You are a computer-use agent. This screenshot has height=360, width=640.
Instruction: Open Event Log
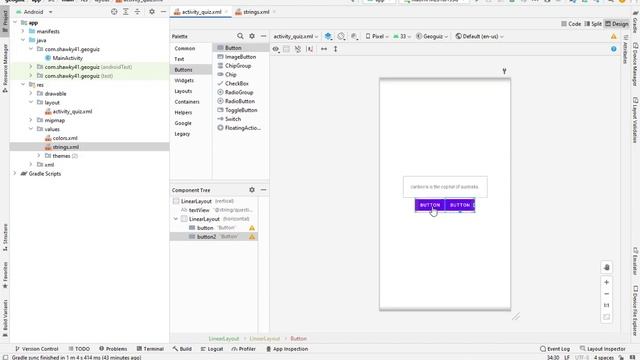point(555,349)
